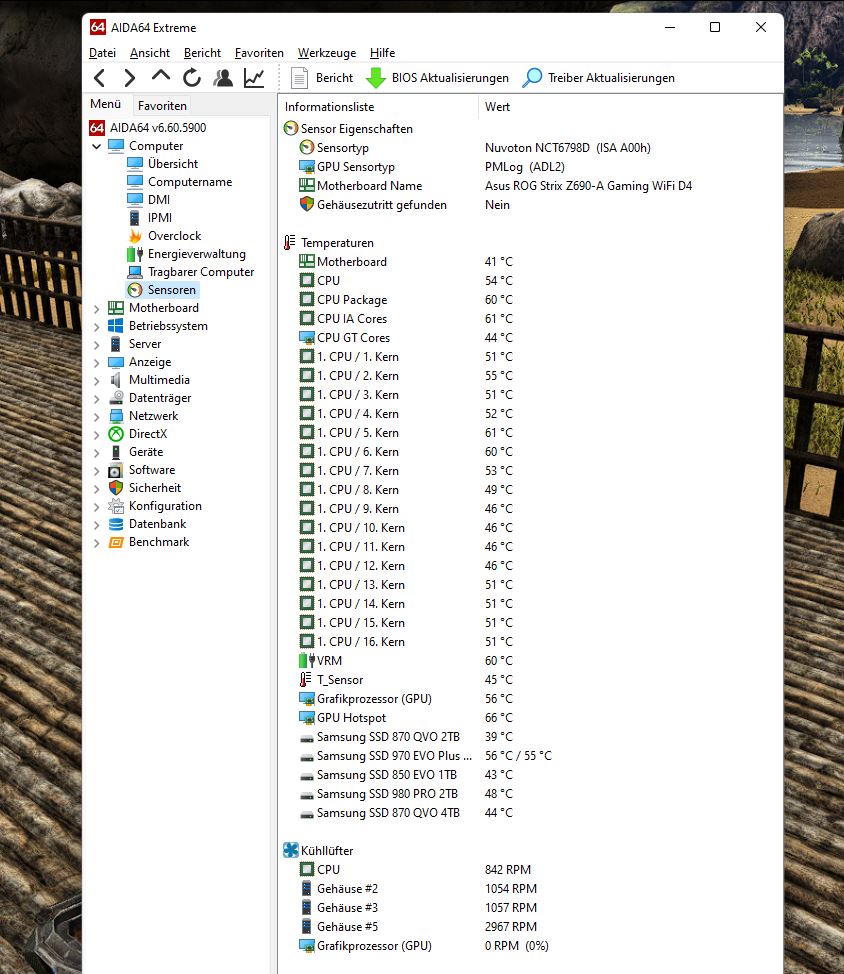Select the AIDA64 v6.60.5900 root item
Viewport: 844px width, 974px height.
pyautogui.click(x=148, y=127)
